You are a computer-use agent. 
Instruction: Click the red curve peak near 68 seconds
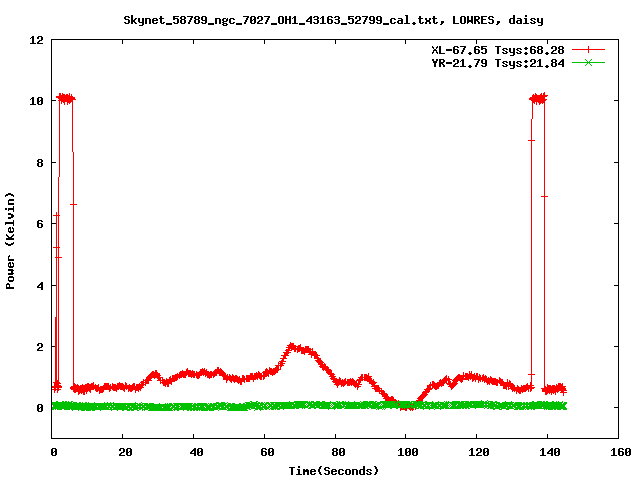point(291,347)
